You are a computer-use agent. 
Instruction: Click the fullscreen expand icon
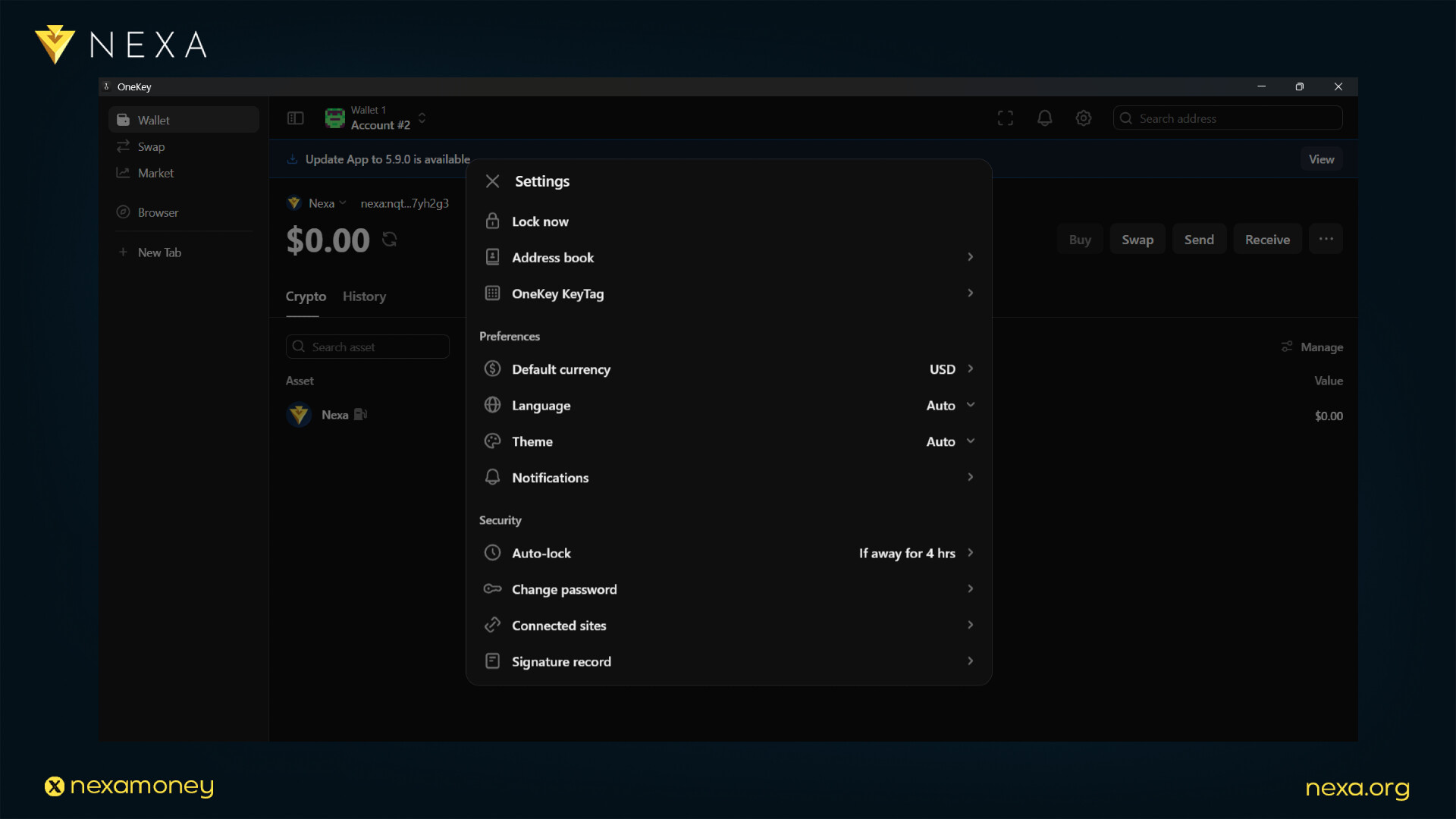click(x=1006, y=118)
